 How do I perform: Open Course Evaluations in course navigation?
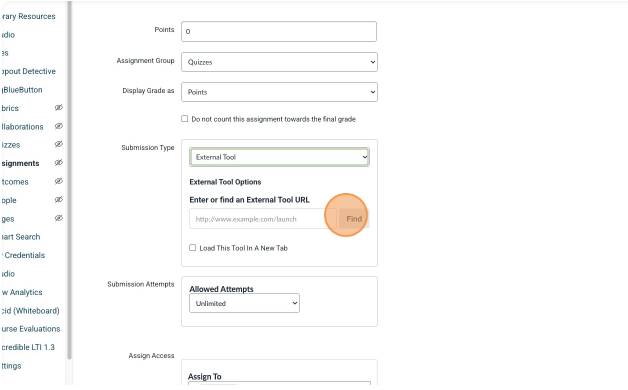point(30,329)
